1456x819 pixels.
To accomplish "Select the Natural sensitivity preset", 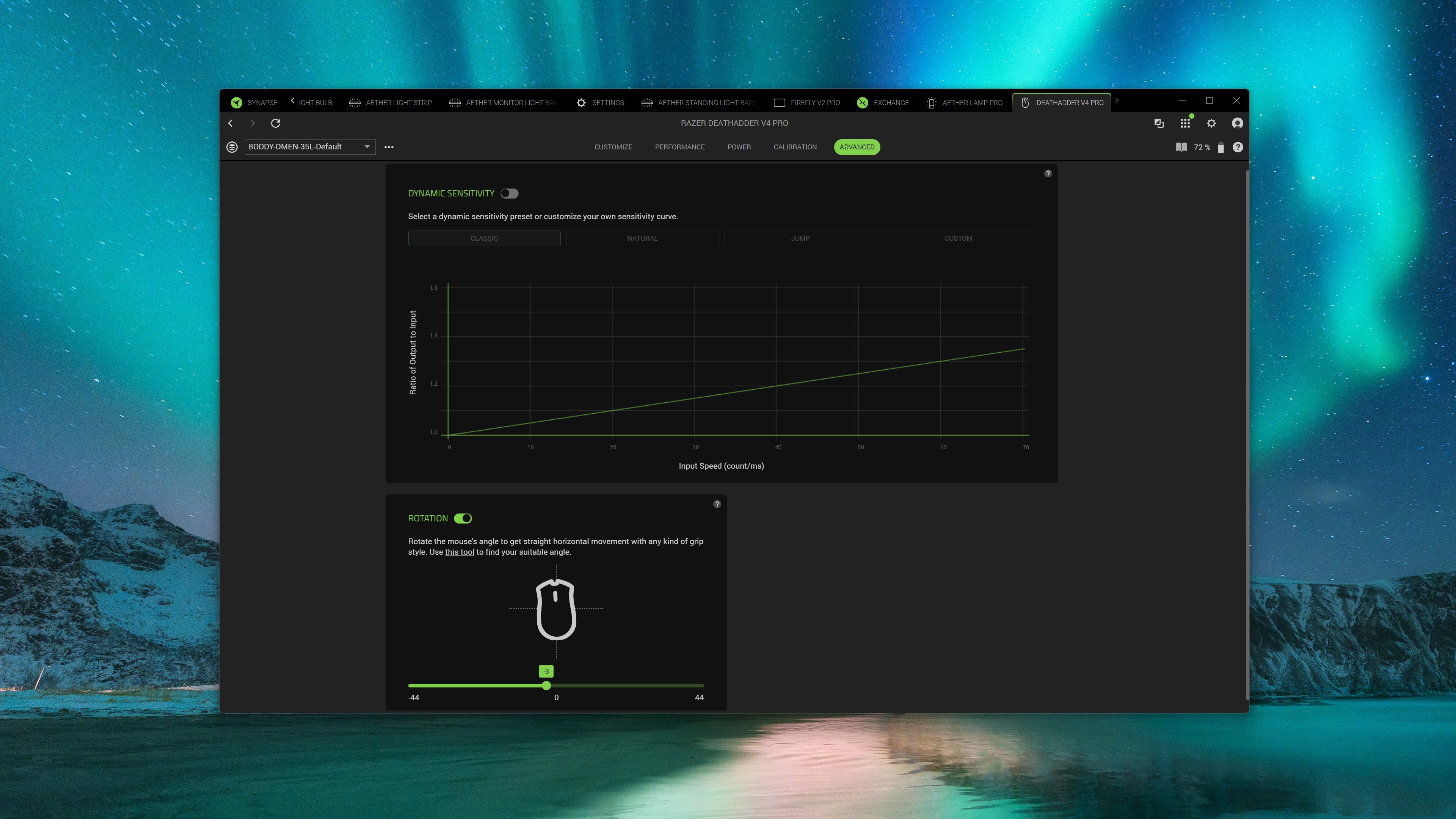I will coord(642,238).
